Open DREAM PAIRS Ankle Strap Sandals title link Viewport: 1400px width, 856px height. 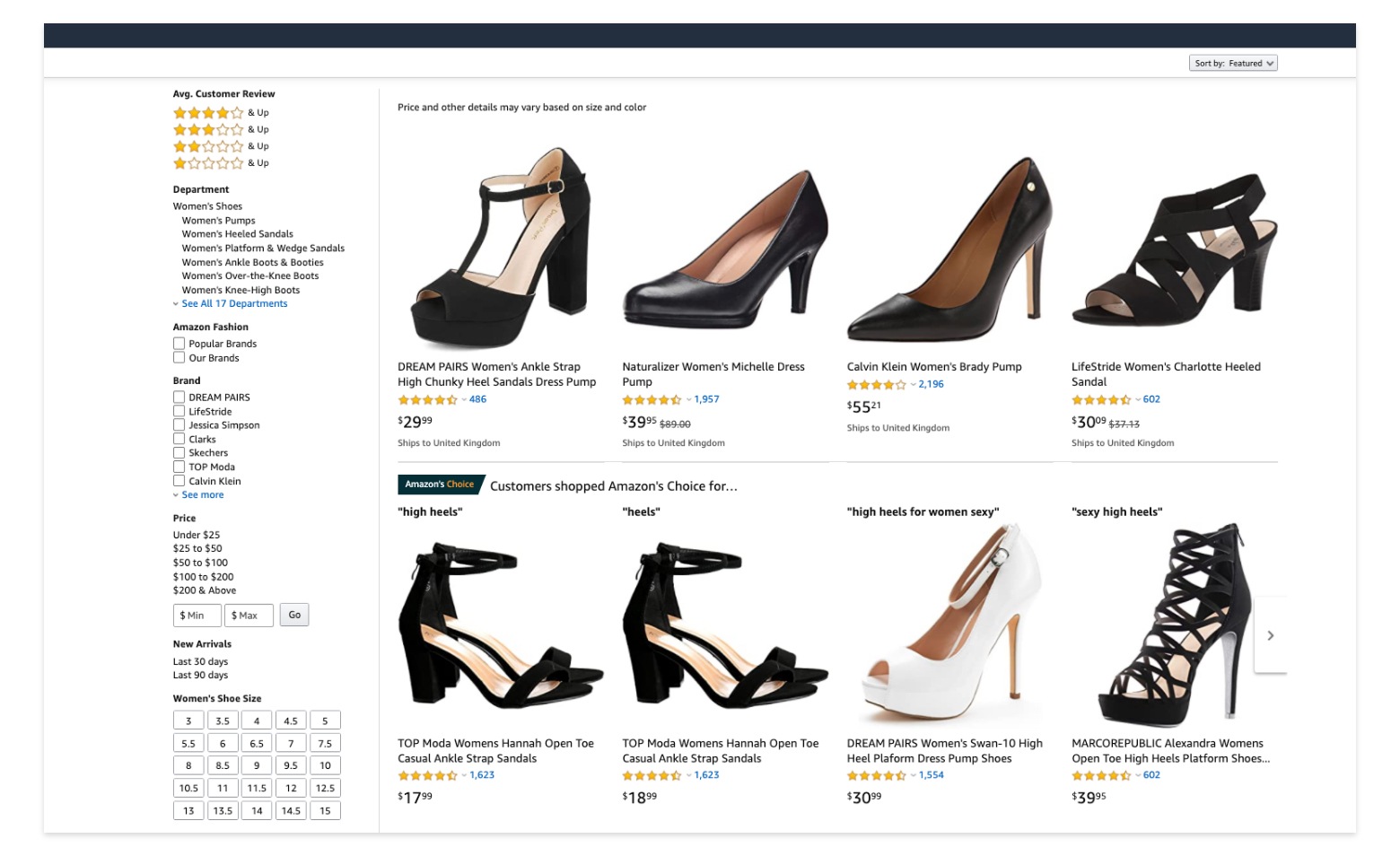[496, 374]
